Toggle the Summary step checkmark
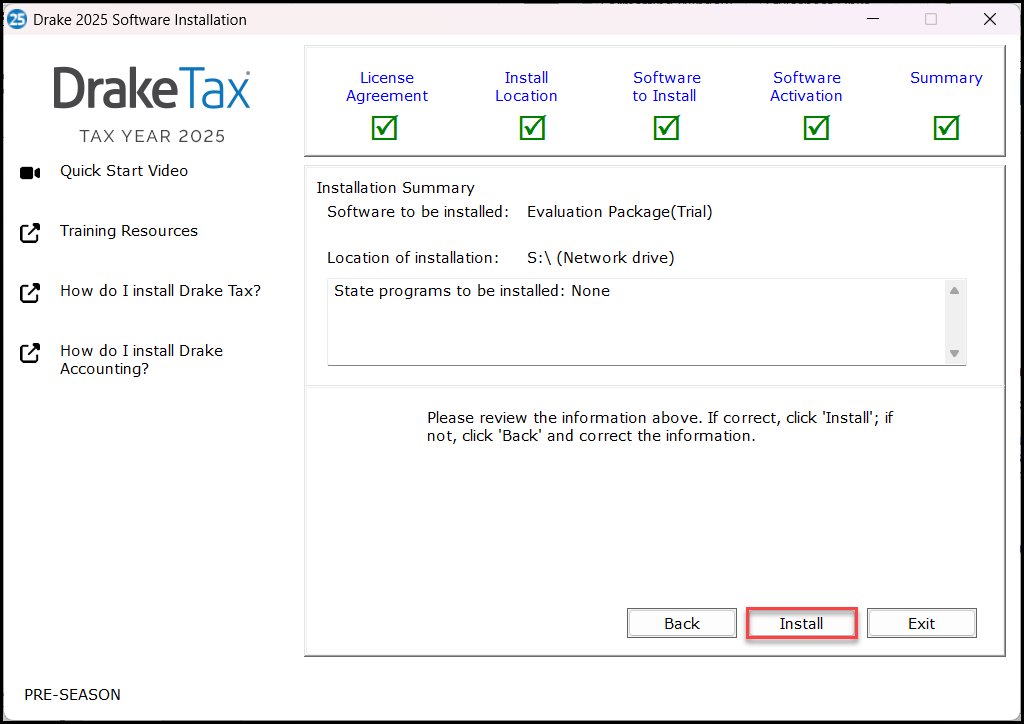 946,128
